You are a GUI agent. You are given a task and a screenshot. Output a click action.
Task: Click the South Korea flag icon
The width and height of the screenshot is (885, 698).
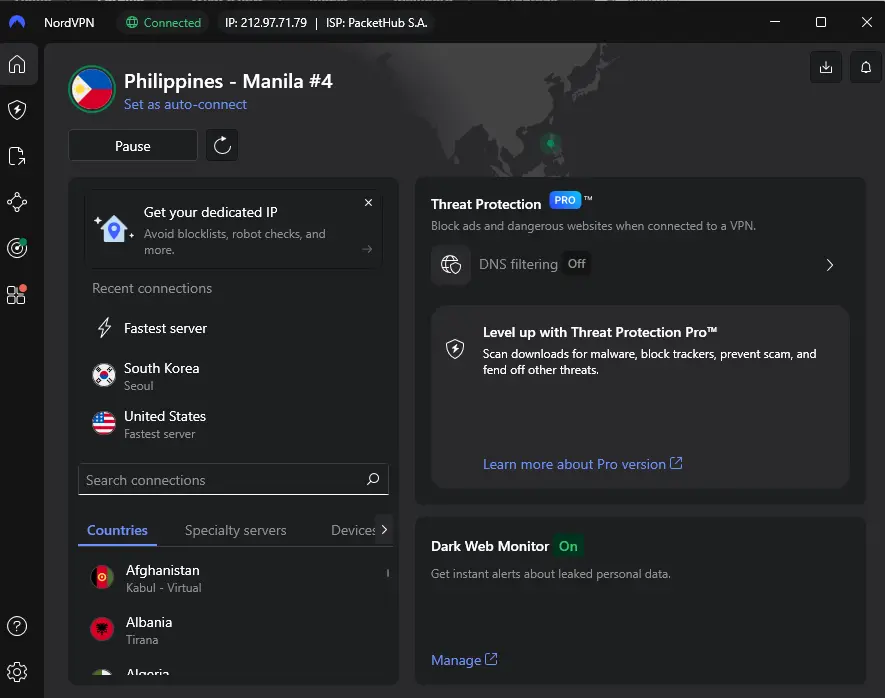[x=104, y=375]
